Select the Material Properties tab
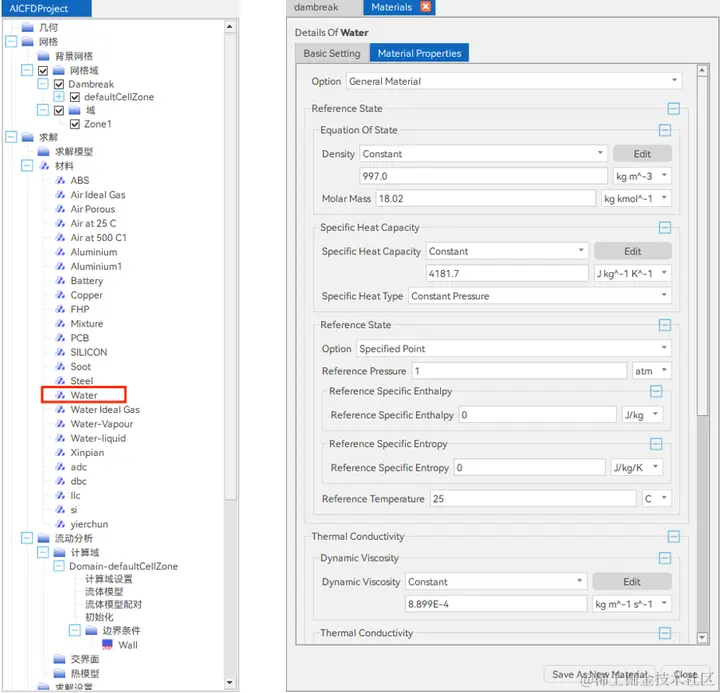Image resolution: width=720 pixels, height=693 pixels. click(x=419, y=53)
